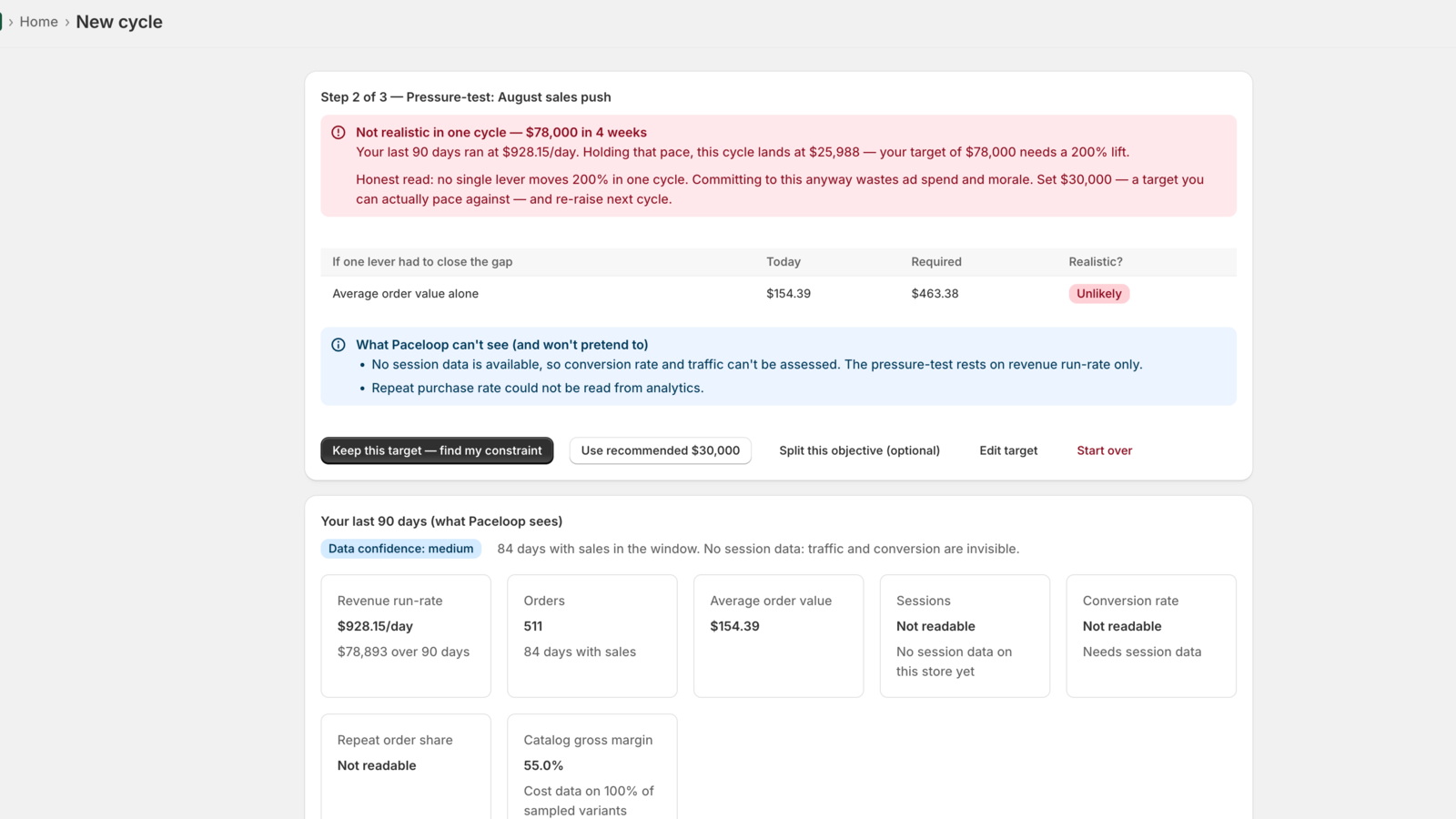Select Split this objective (optional)

(x=859, y=450)
